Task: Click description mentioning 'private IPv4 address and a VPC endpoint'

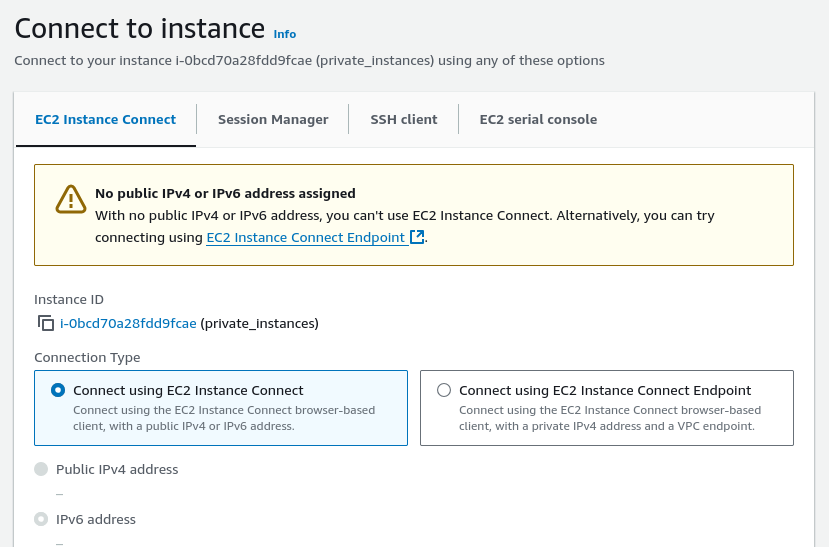Action: (610, 418)
